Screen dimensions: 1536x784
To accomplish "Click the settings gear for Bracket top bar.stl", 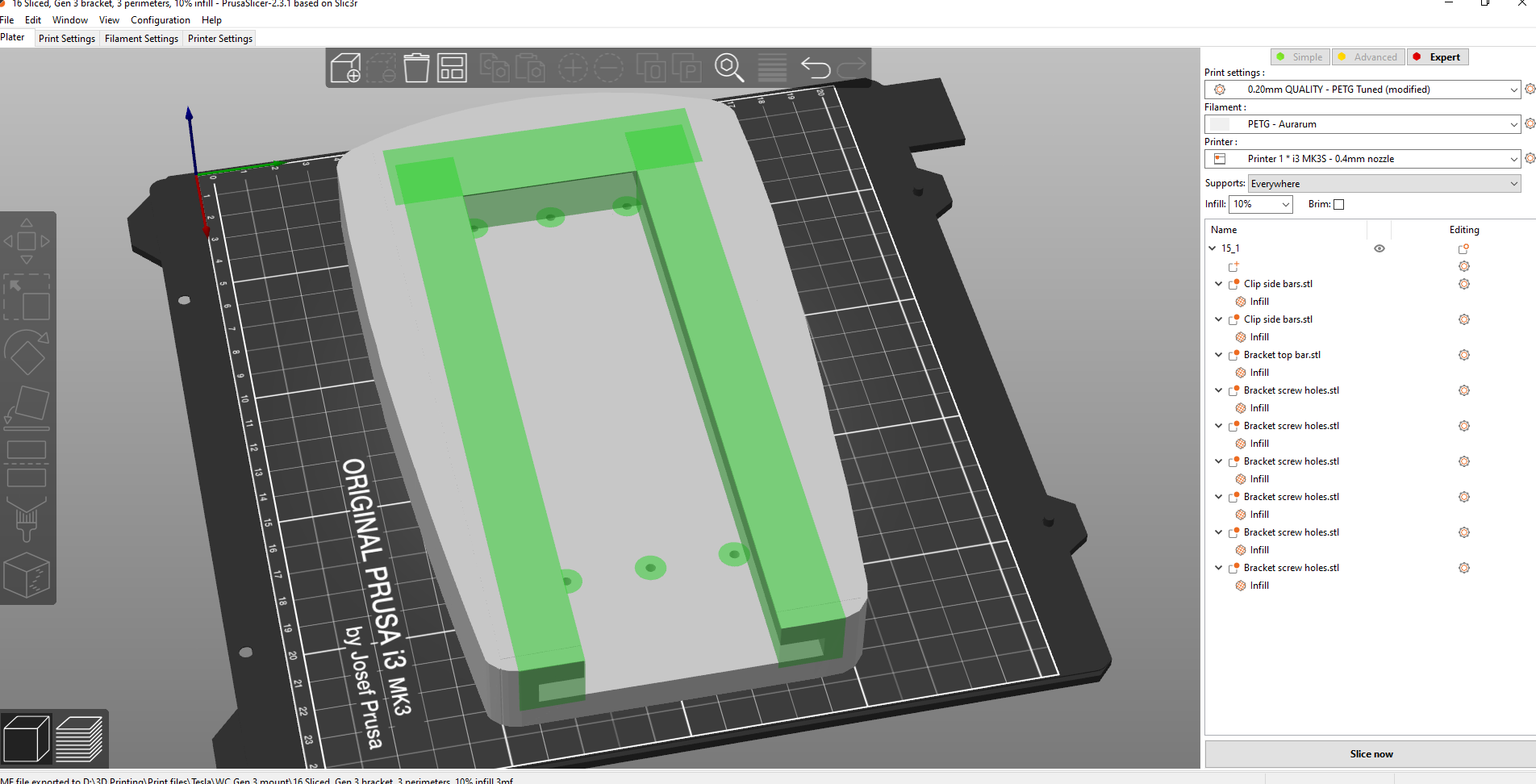I will [x=1463, y=355].
